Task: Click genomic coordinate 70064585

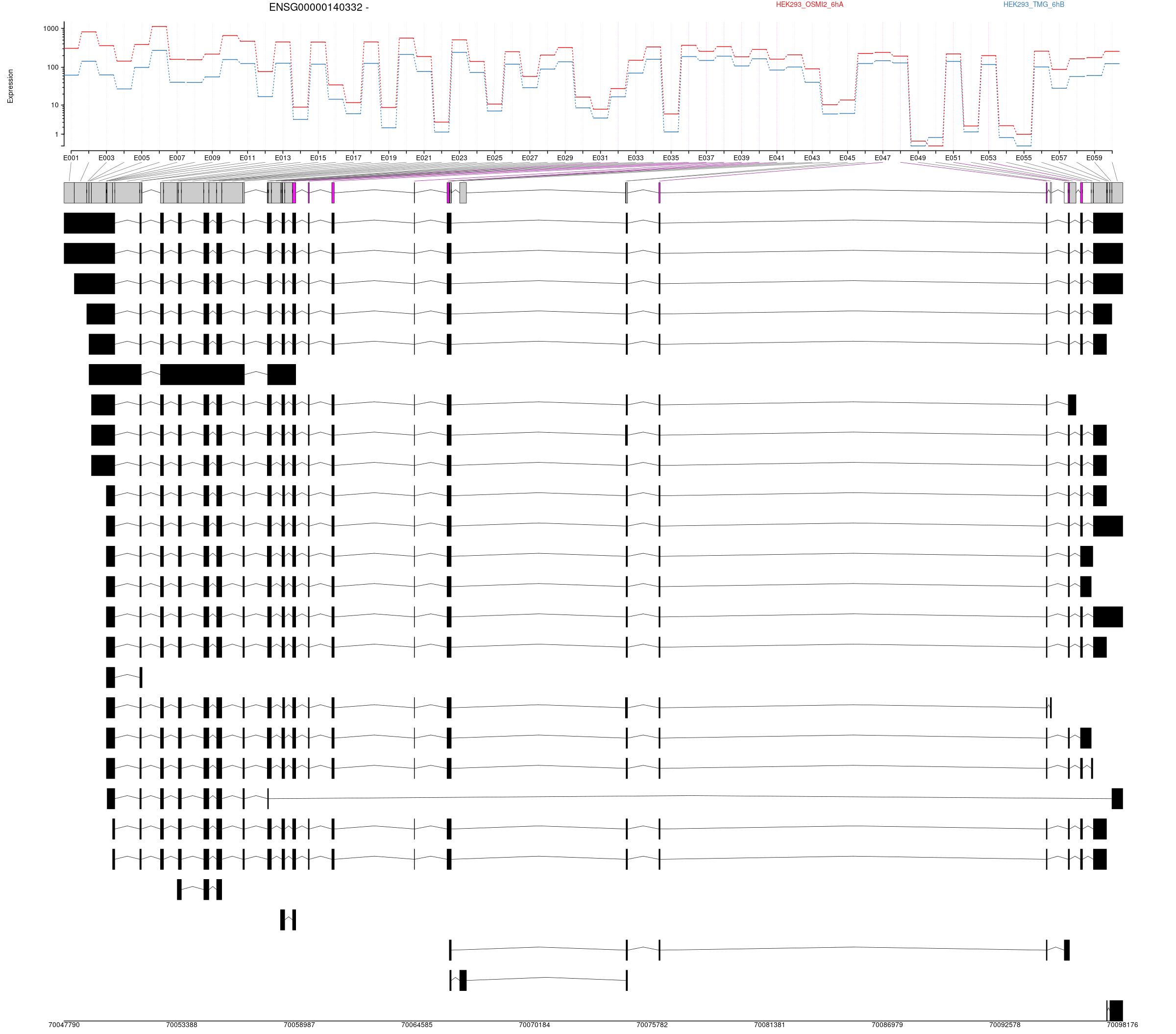Action: (417, 1025)
